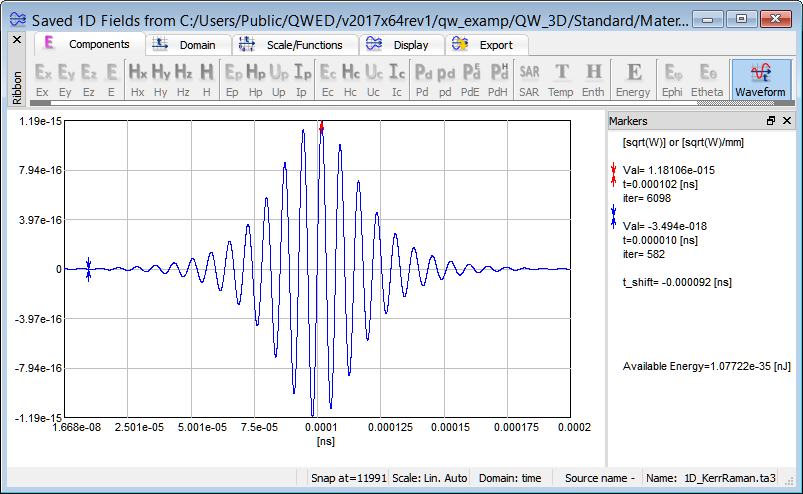Select the Waveform display icon
The width and height of the screenshot is (803, 494).
coord(760,79)
